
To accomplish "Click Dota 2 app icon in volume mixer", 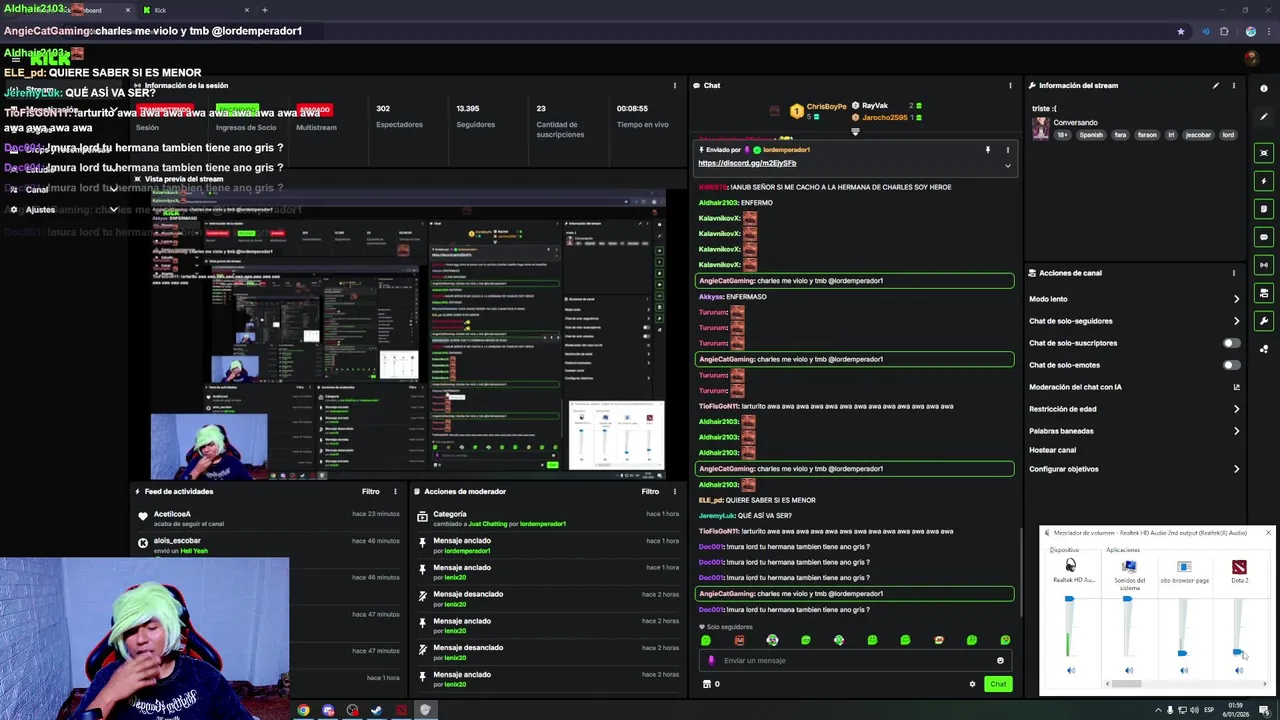I will 1239,567.
